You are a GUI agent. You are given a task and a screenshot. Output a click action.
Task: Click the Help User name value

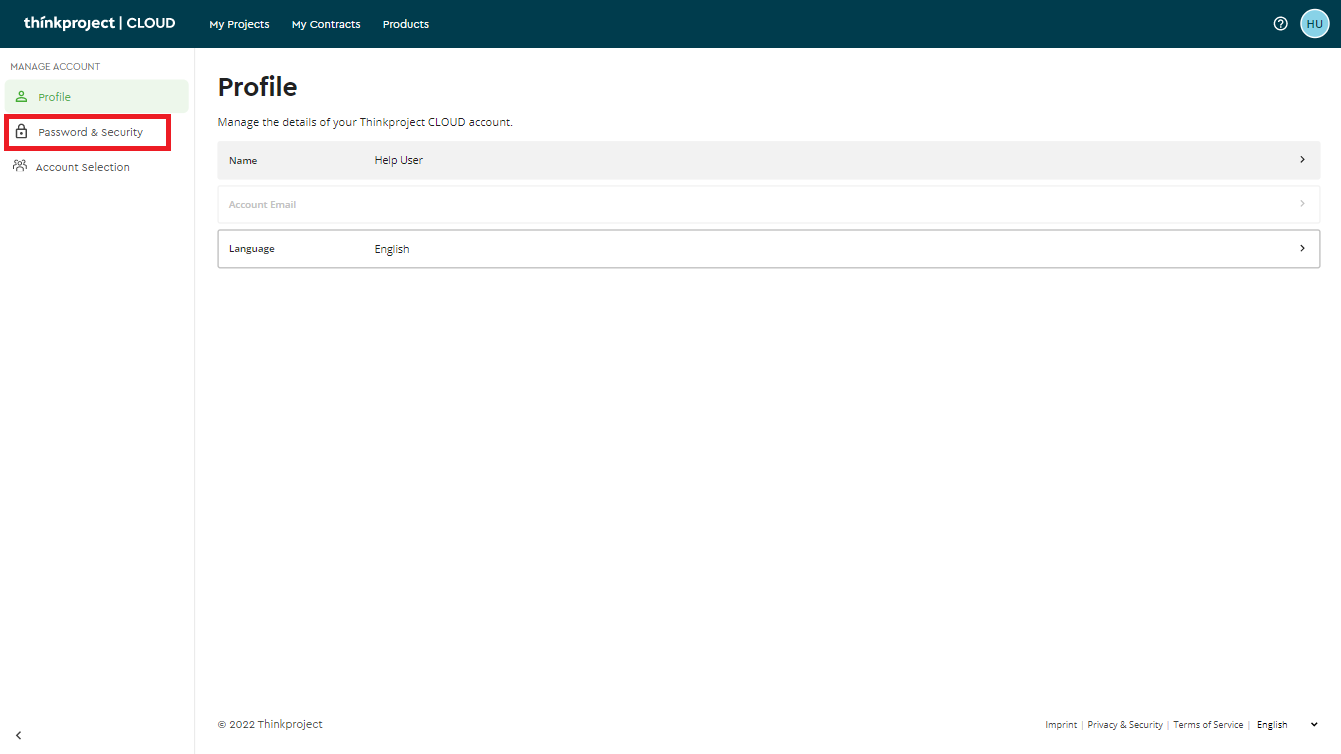click(x=398, y=160)
